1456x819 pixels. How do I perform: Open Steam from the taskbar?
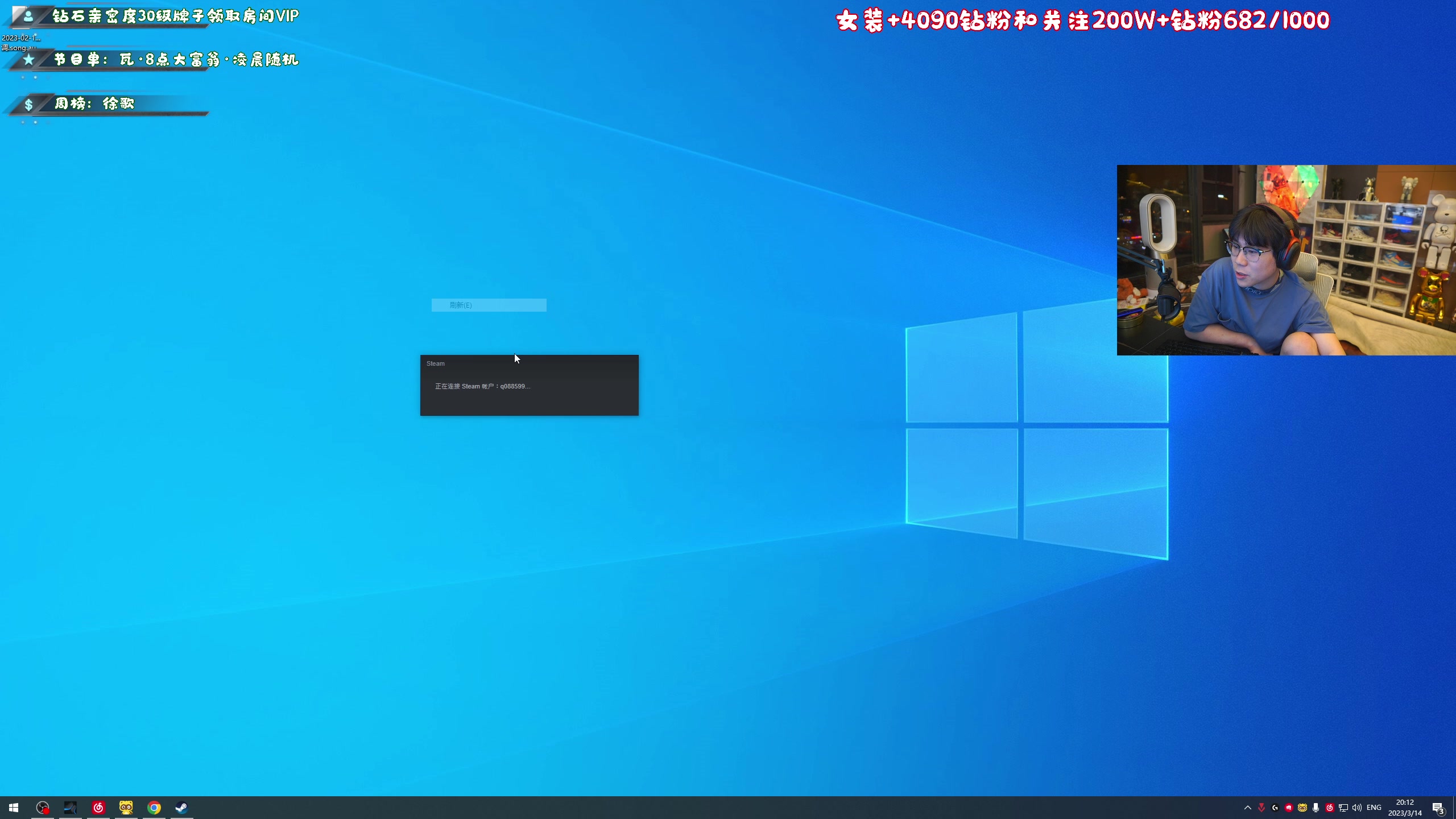182,808
